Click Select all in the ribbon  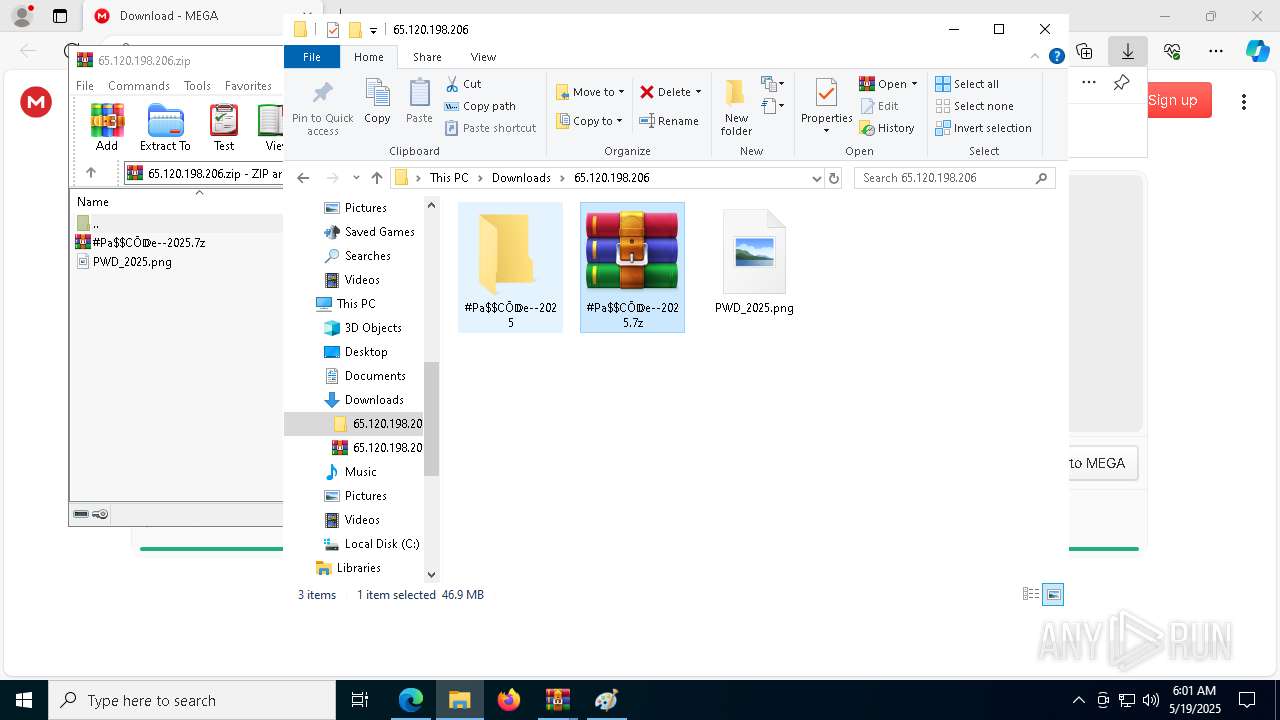click(967, 84)
